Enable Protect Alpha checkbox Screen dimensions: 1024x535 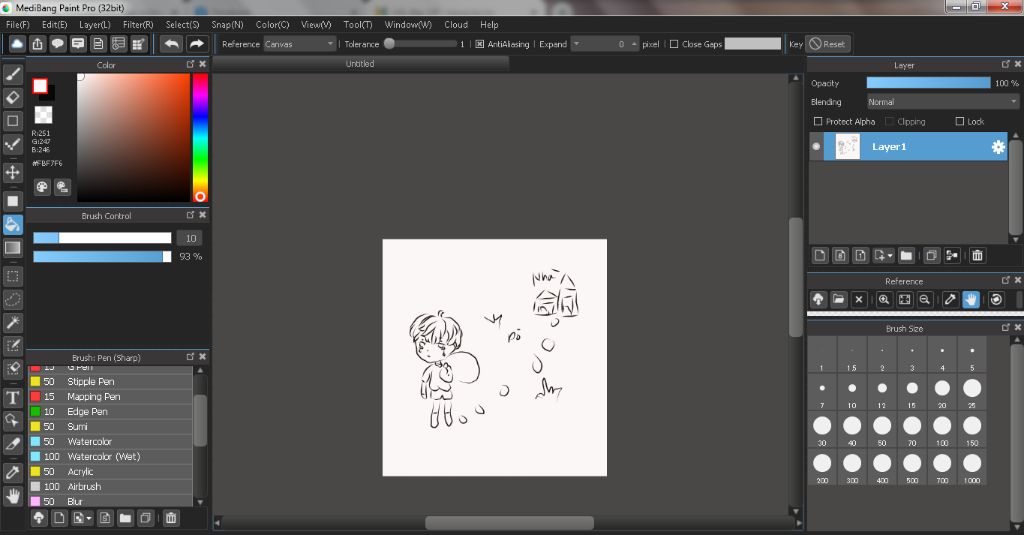pos(818,122)
